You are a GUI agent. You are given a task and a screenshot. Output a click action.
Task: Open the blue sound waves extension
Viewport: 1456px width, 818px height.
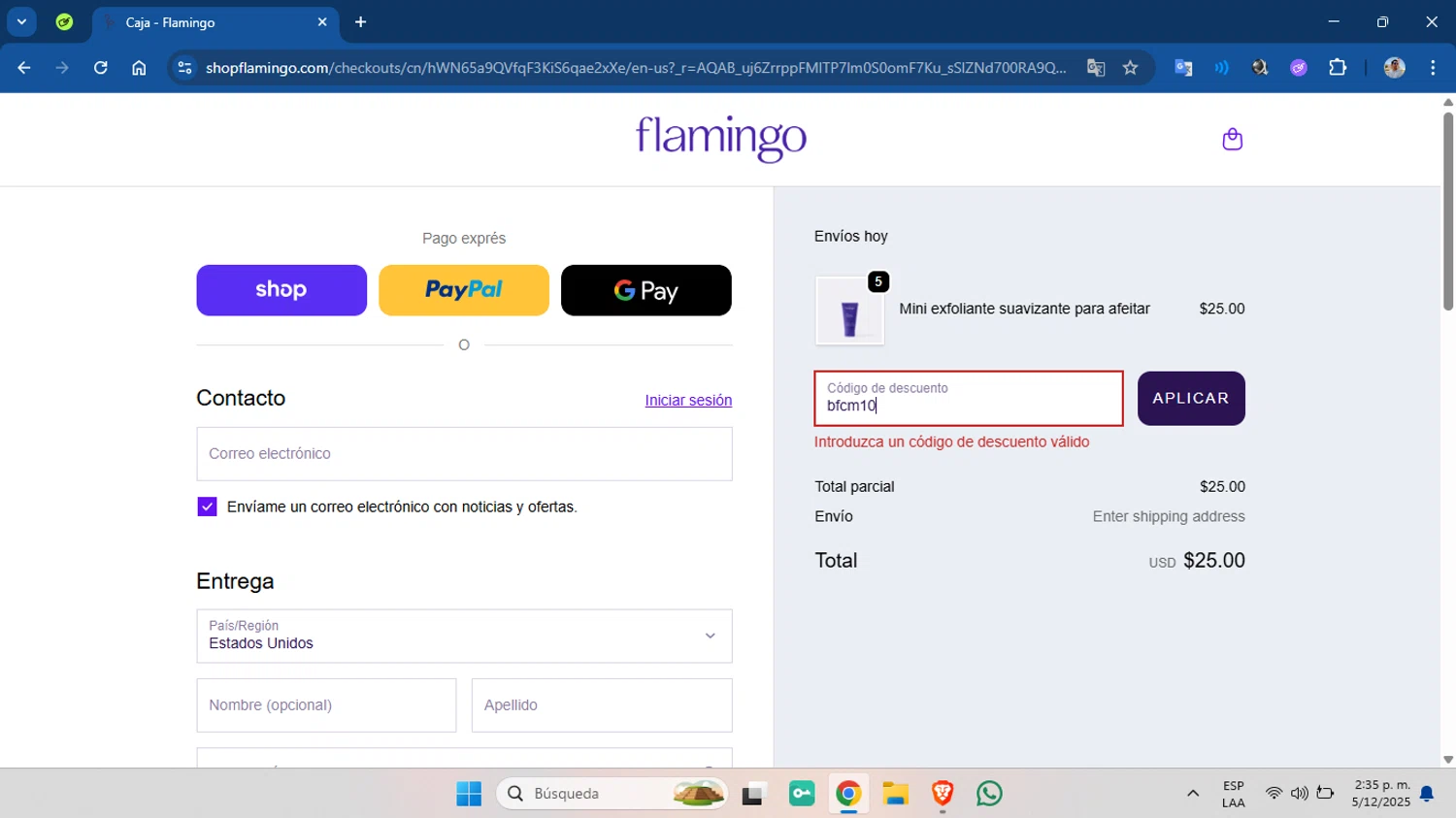[1221, 68]
